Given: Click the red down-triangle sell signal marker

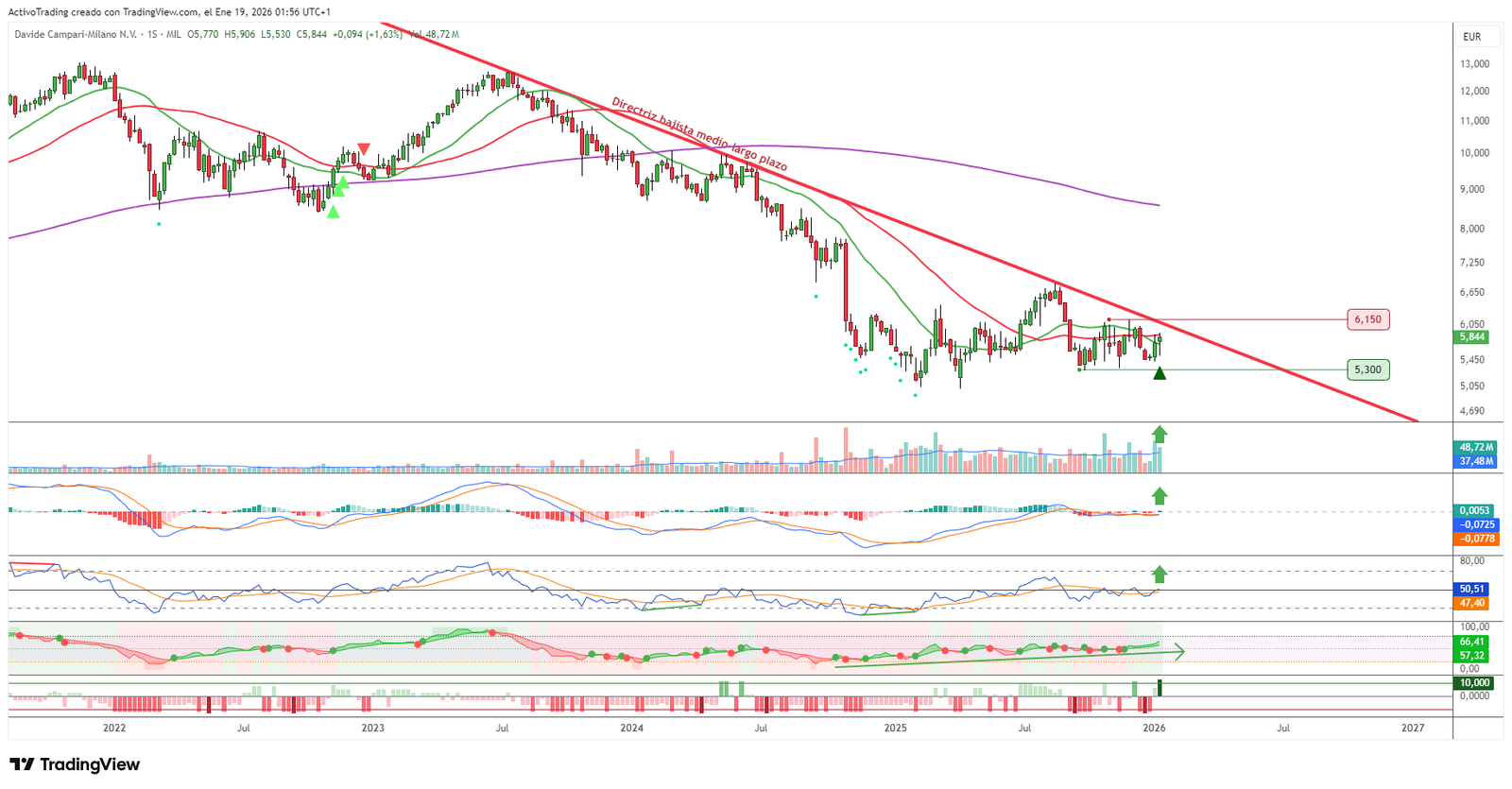Looking at the screenshot, I should click(364, 149).
